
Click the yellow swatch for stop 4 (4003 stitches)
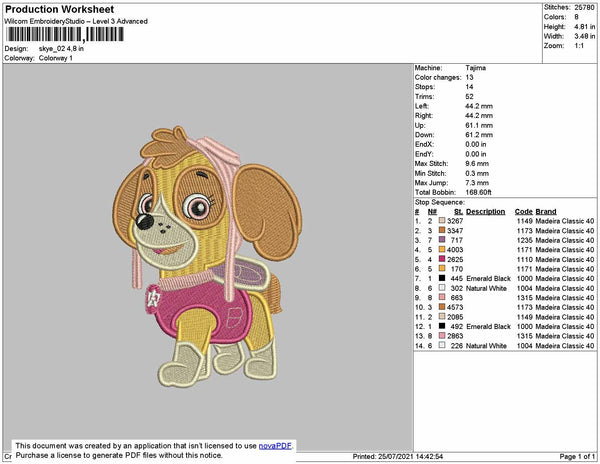[x=442, y=249]
